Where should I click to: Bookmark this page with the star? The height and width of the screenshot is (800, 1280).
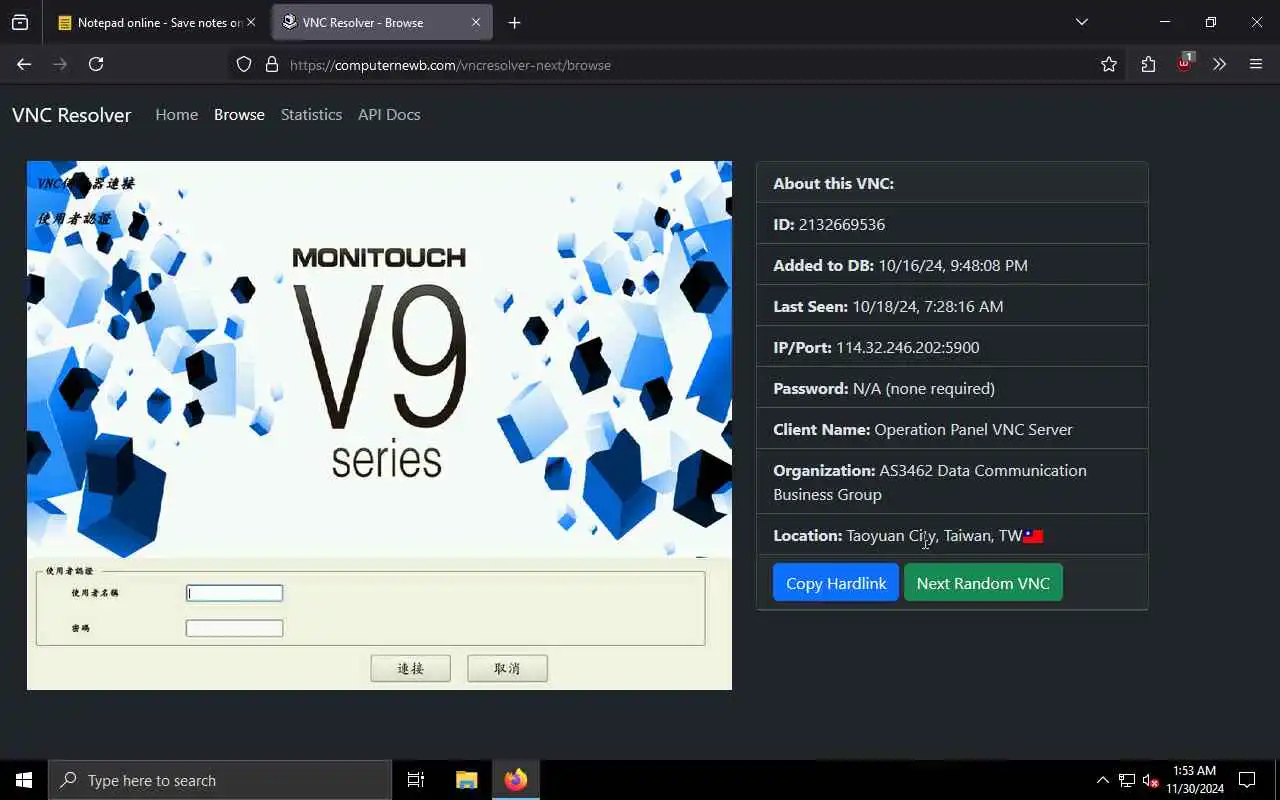pyautogui.click(x=1109, y=64)
